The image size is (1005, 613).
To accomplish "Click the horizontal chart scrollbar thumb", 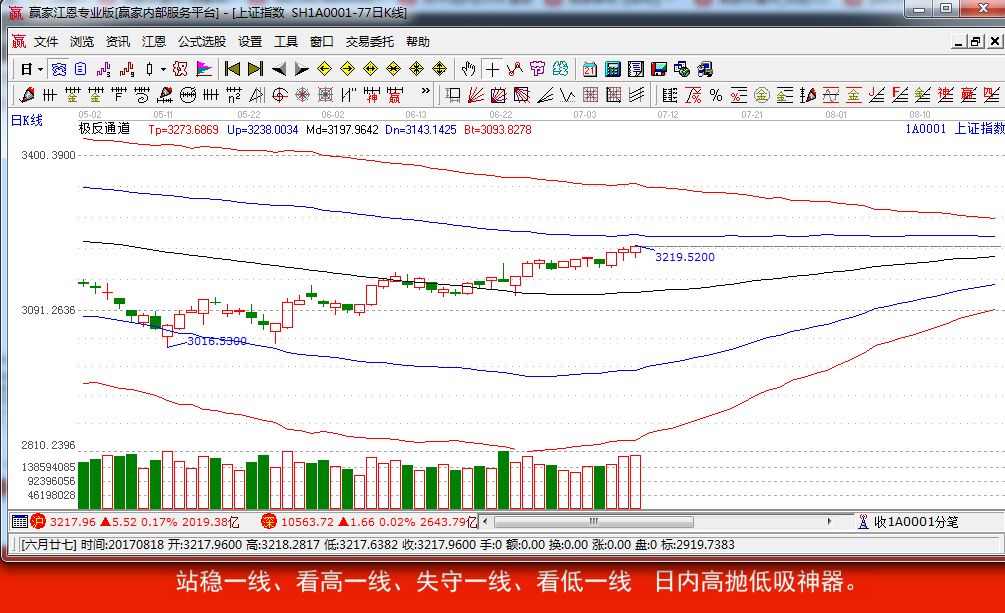I will tap(593, 522).
